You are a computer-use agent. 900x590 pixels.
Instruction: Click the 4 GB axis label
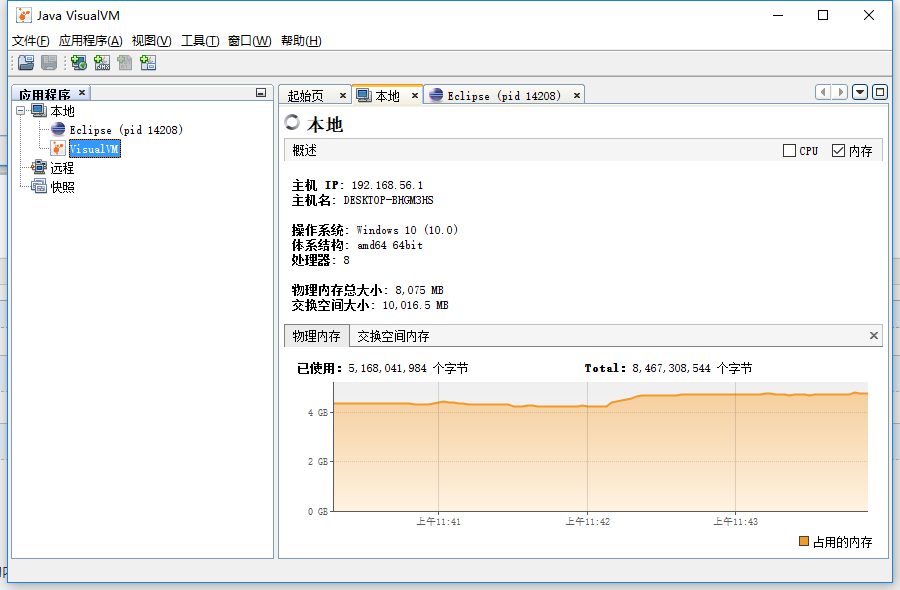(x=317, y=412)
